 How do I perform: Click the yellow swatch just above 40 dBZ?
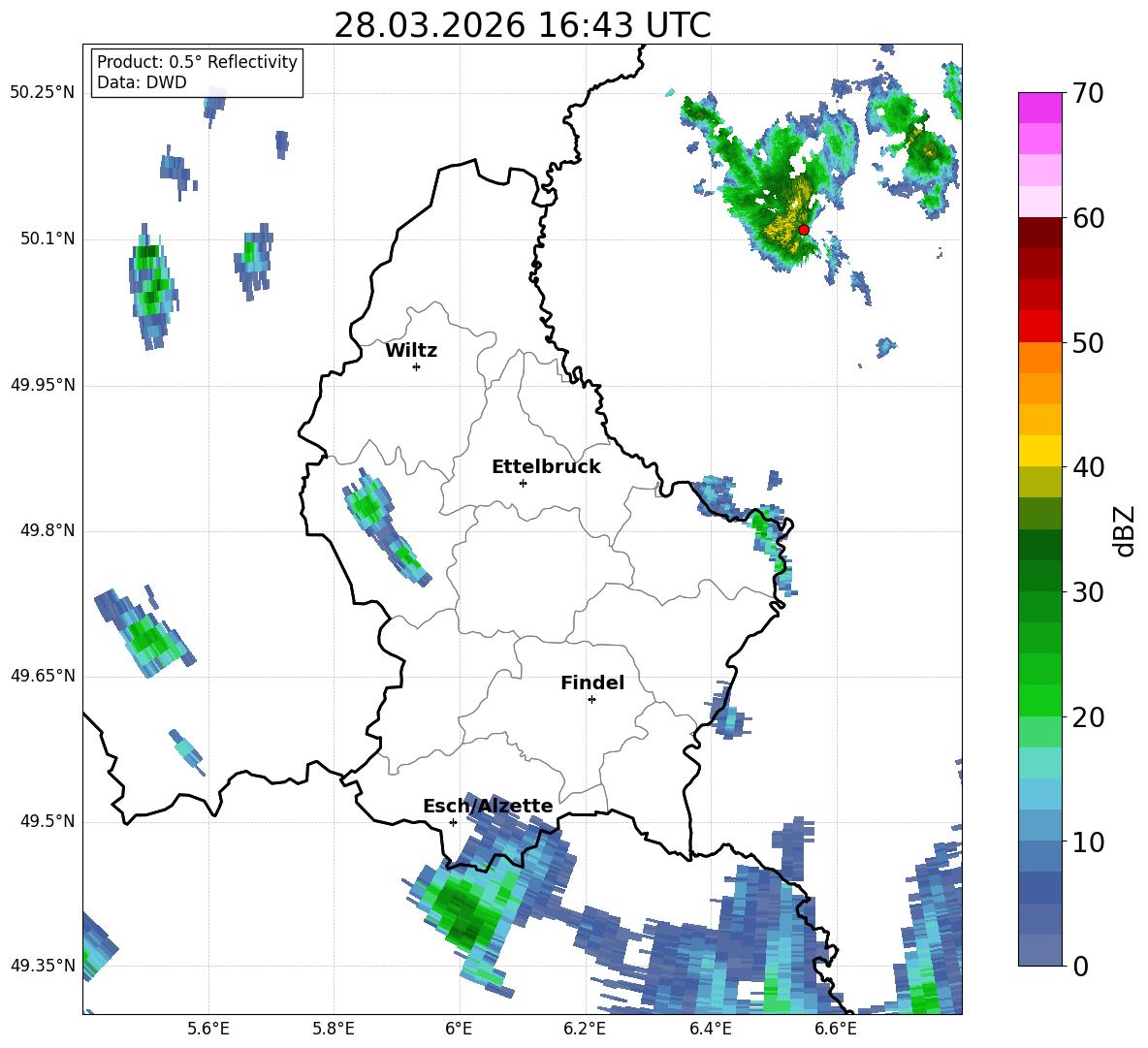pyautogui.click(x=1039, y=451)
